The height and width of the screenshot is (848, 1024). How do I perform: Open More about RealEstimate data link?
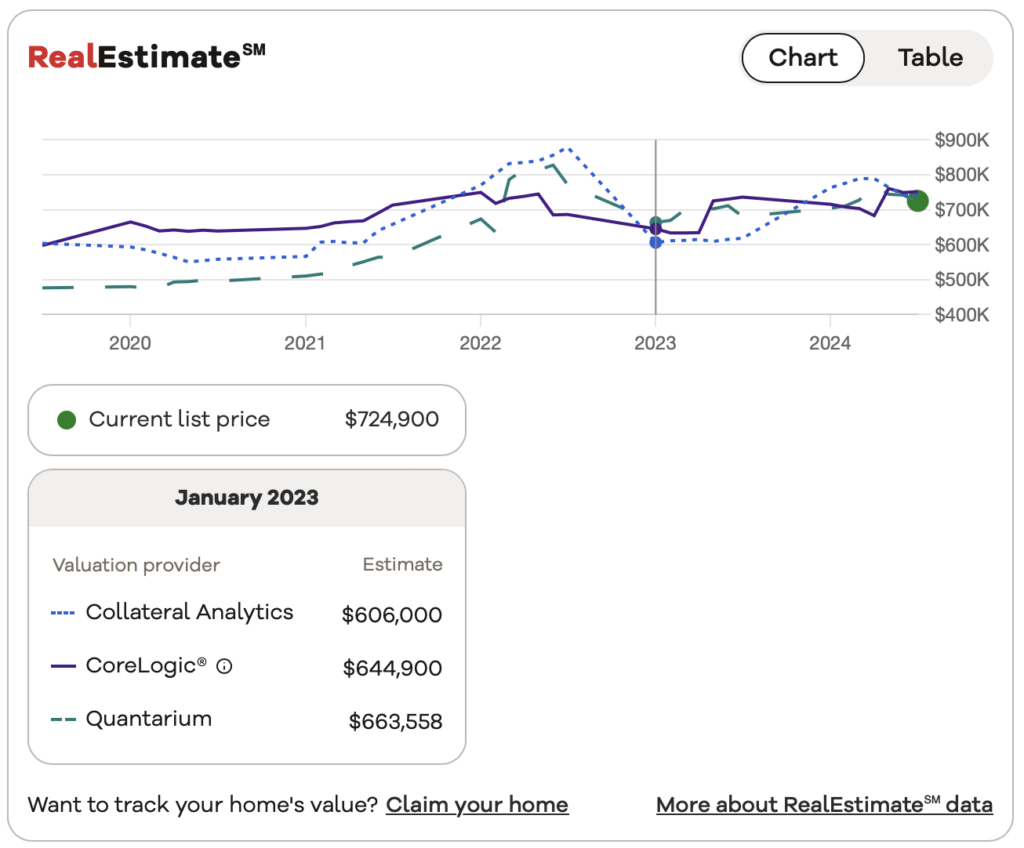pos(824,805)
